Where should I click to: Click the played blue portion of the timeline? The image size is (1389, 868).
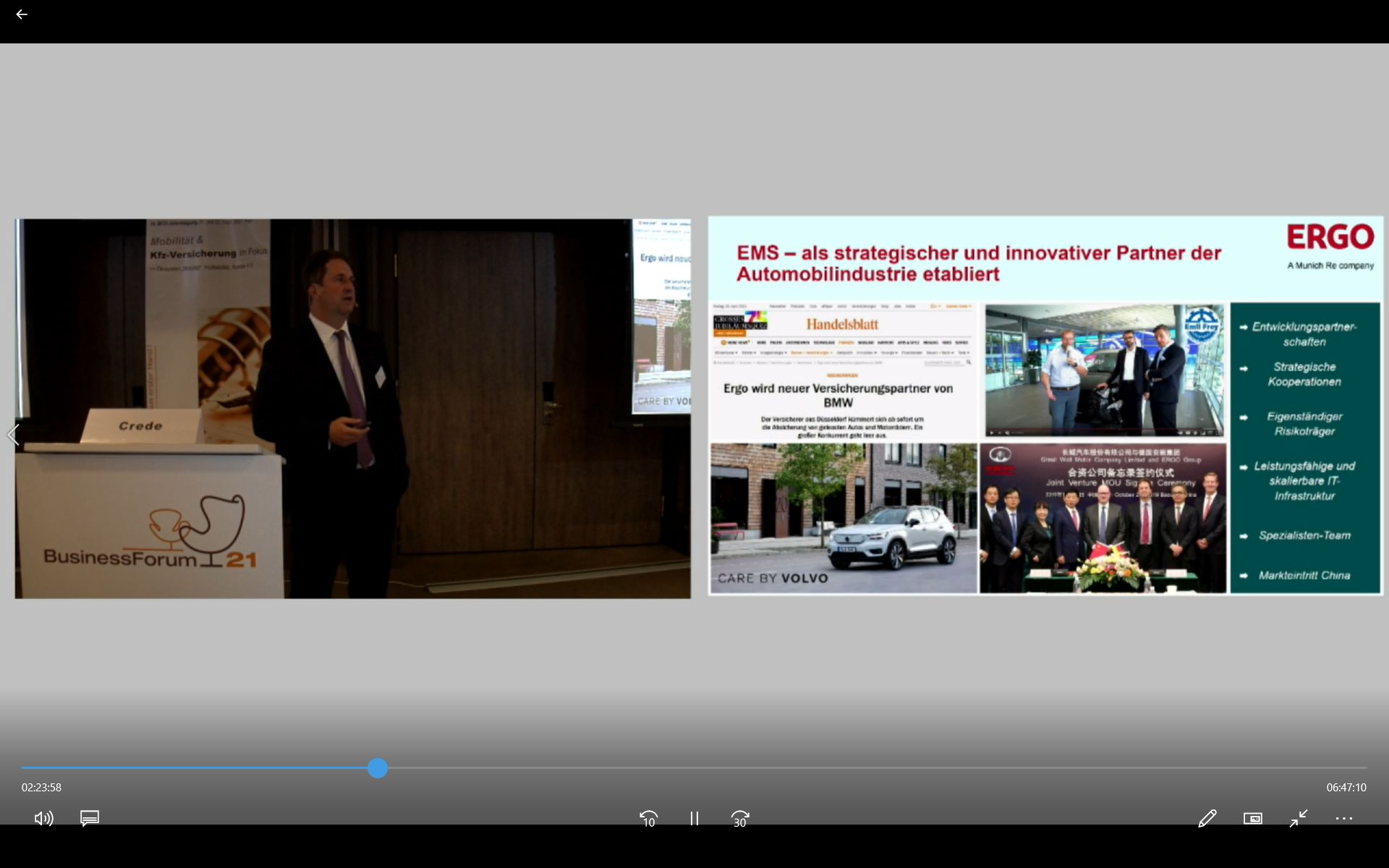point(195,768)
